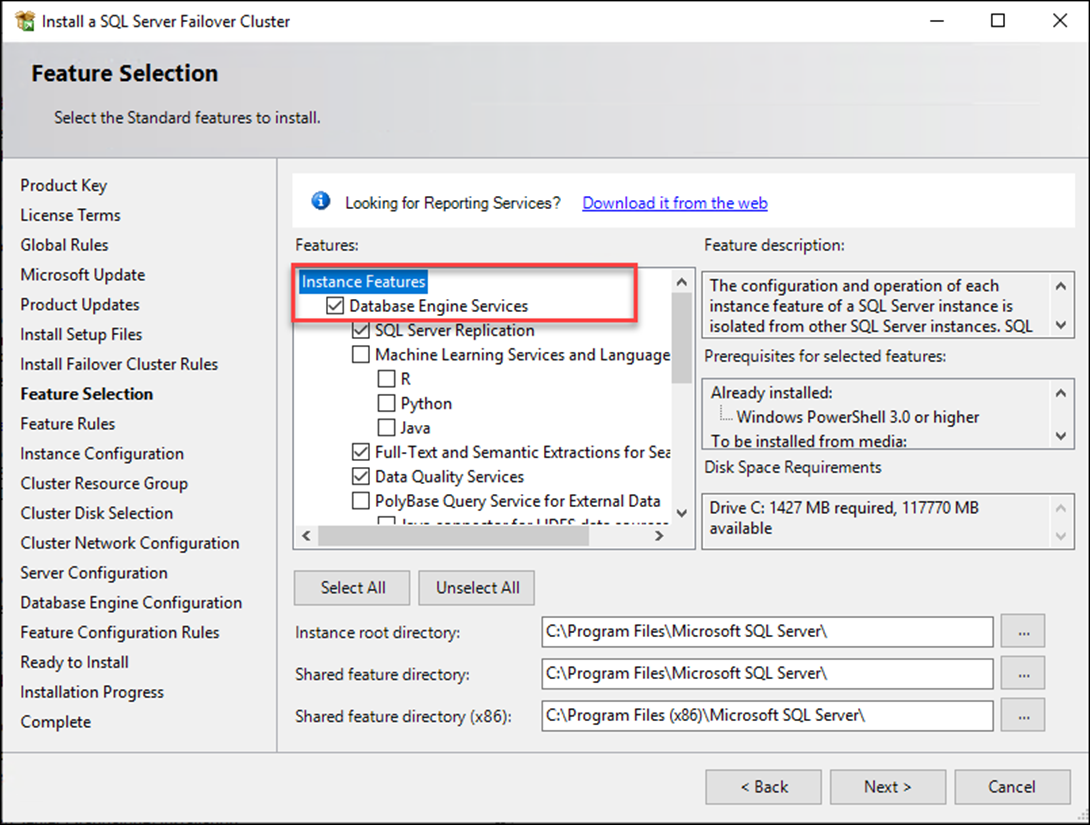
Task: Click the features list scroll-left arrow
Action: [307, 535]
